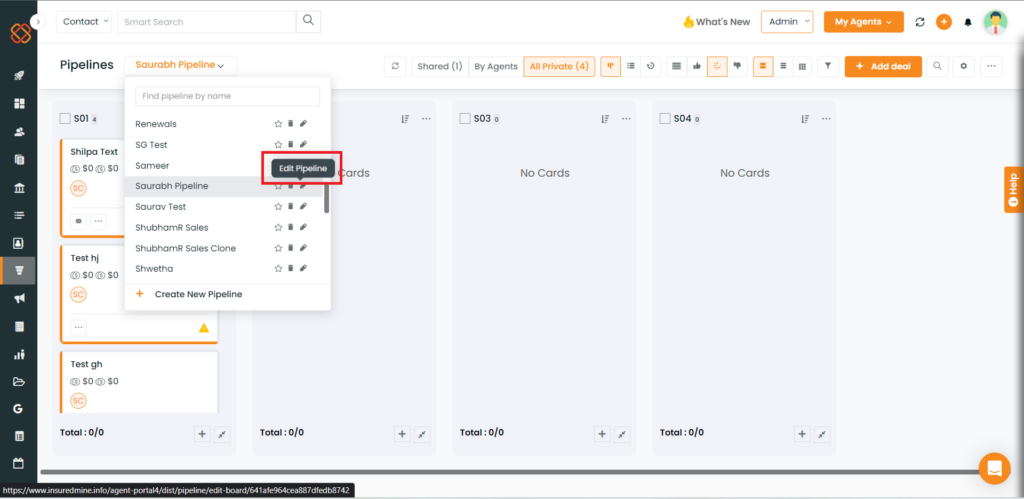
Task: Click the orange plus circle in the header
Action: coord(944,22)
